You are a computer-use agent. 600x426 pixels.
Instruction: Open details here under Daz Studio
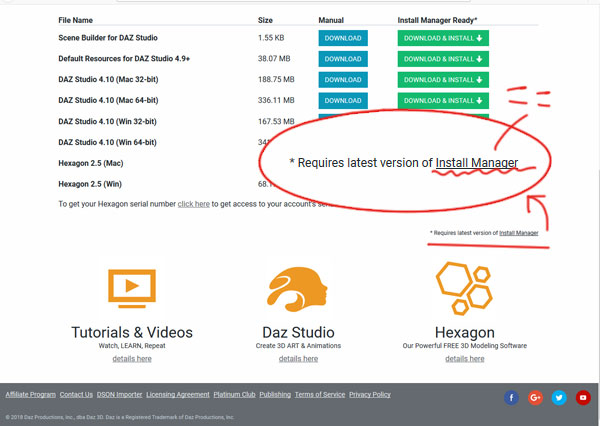298,359
